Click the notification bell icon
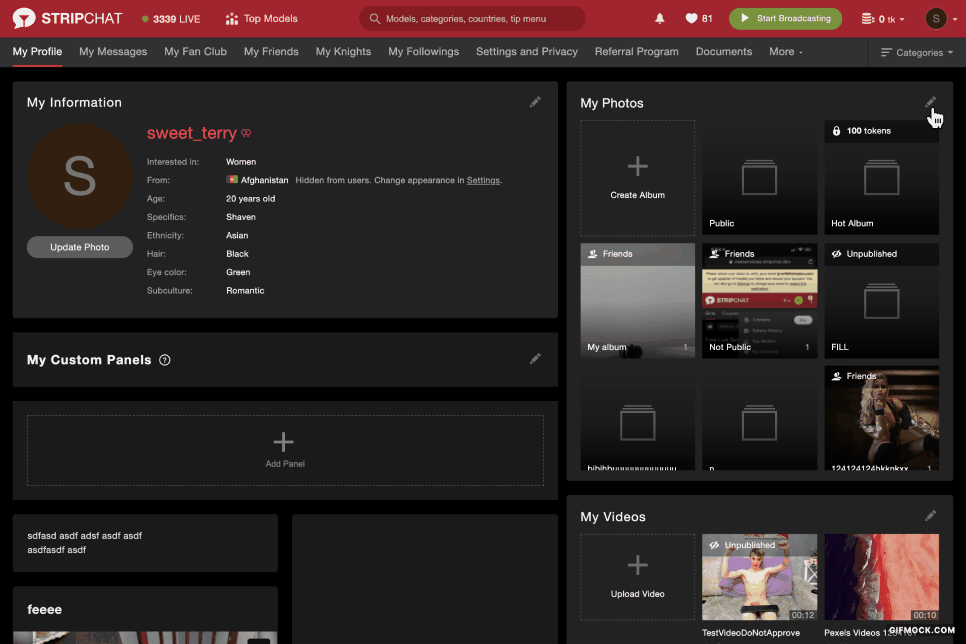Viewport: 966px width, 644px height. [659, 19]
